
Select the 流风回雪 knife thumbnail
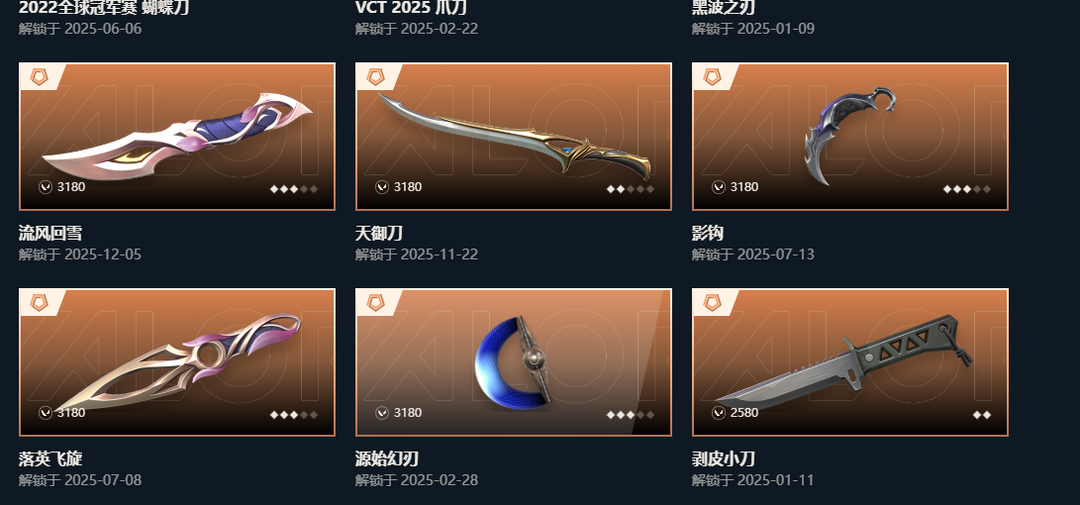pos(177,136)
